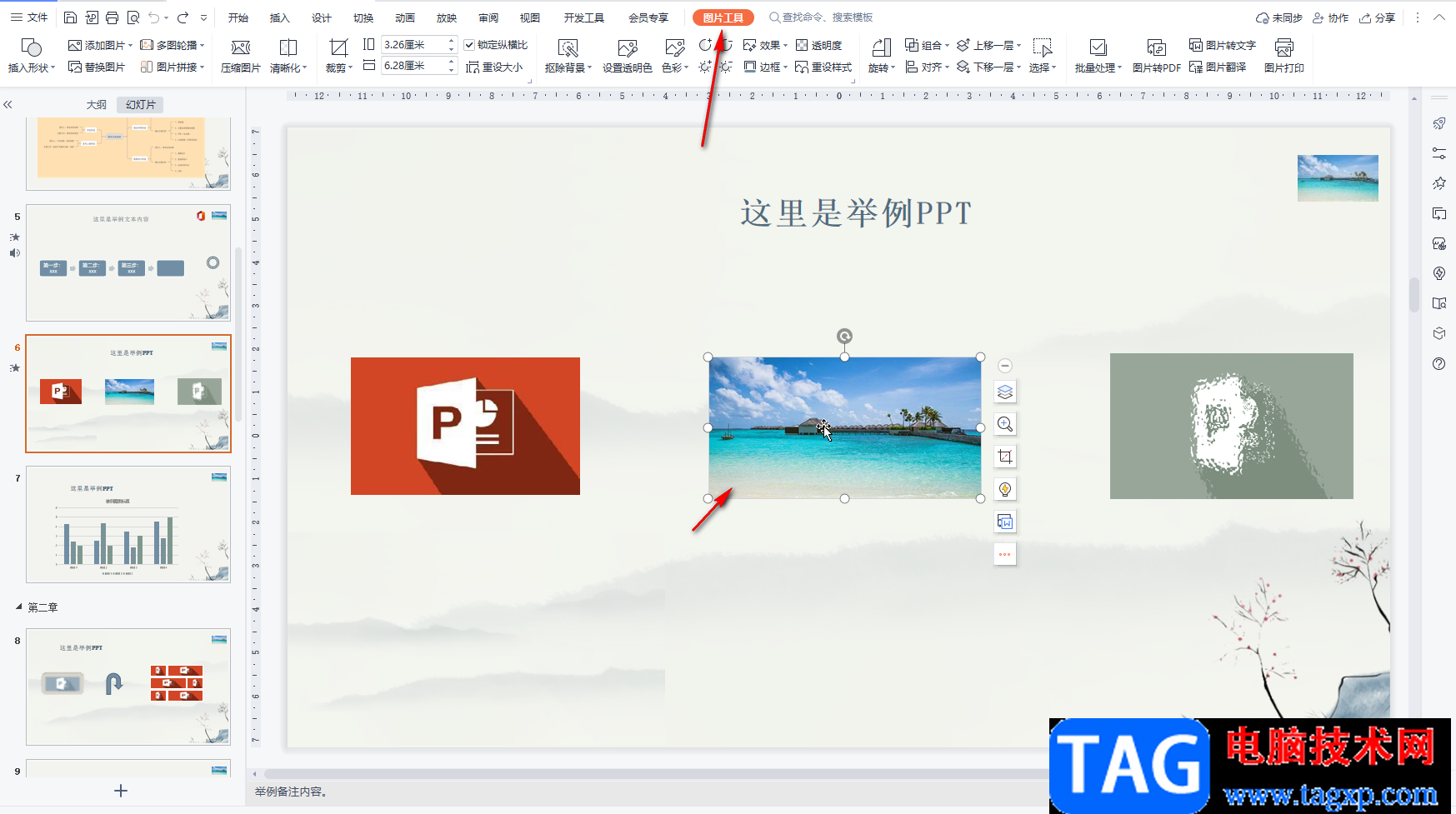Expand Add Picture (添加图片) dropdown

coord(132,45)
